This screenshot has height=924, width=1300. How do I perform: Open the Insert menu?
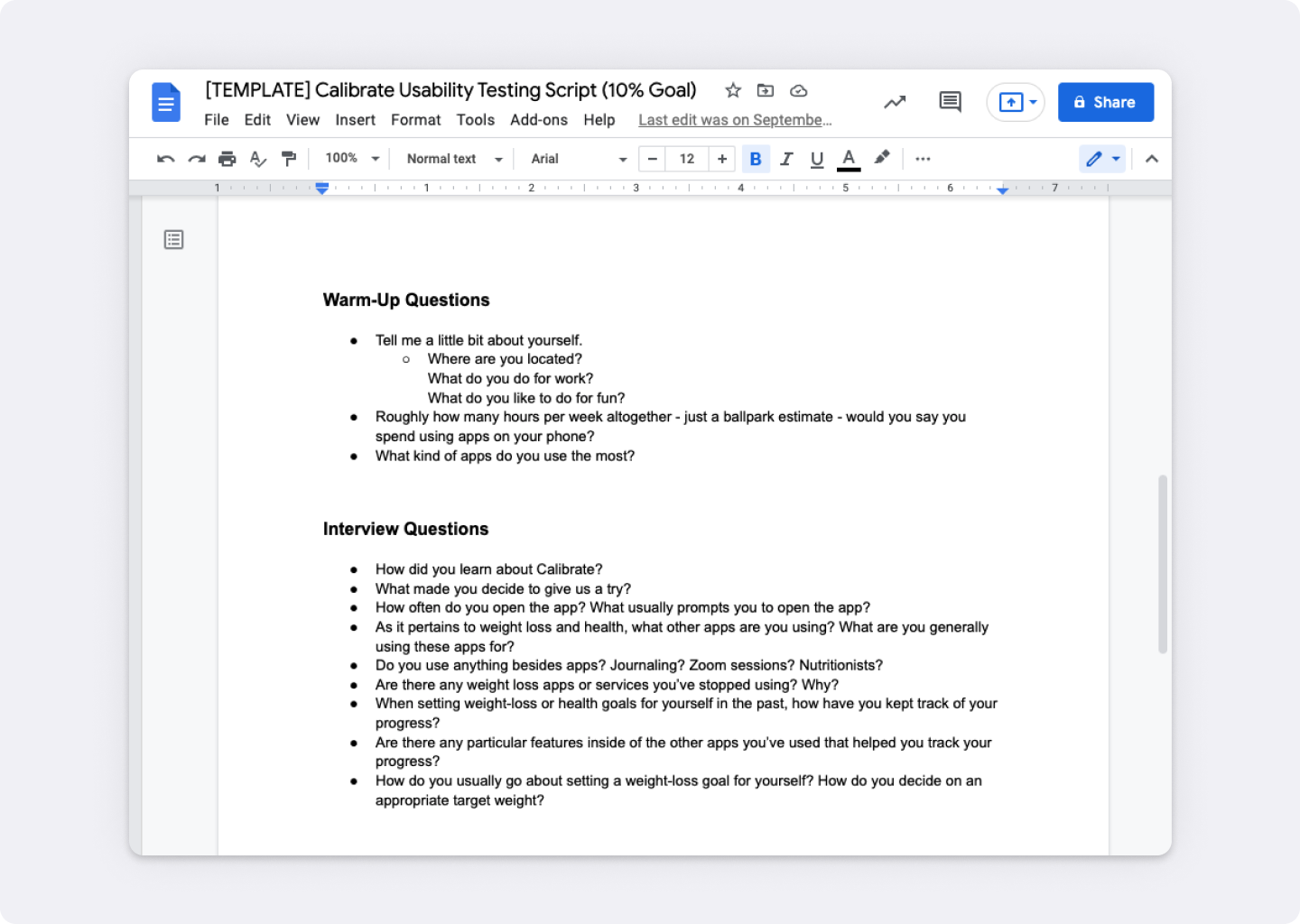pyautogui.click(x=356, y=120)
